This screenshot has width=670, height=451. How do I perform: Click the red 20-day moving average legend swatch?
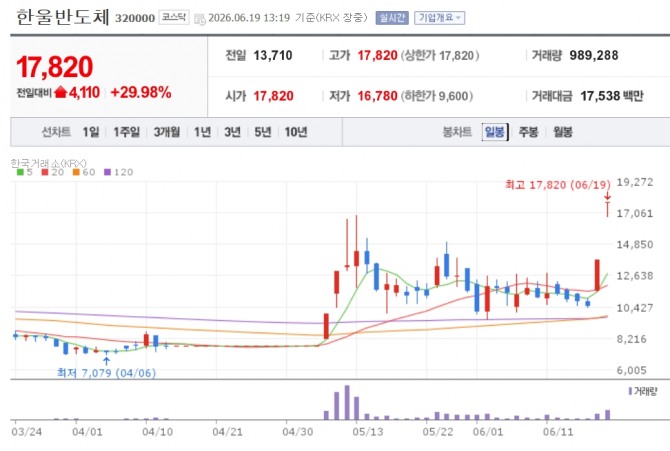tap(45, 172)
